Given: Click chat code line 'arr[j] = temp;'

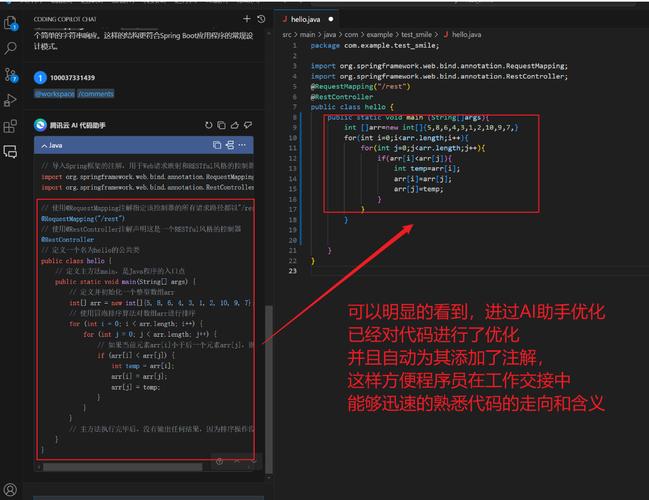Looking at the screenshot, I should (x=135, y=387).
